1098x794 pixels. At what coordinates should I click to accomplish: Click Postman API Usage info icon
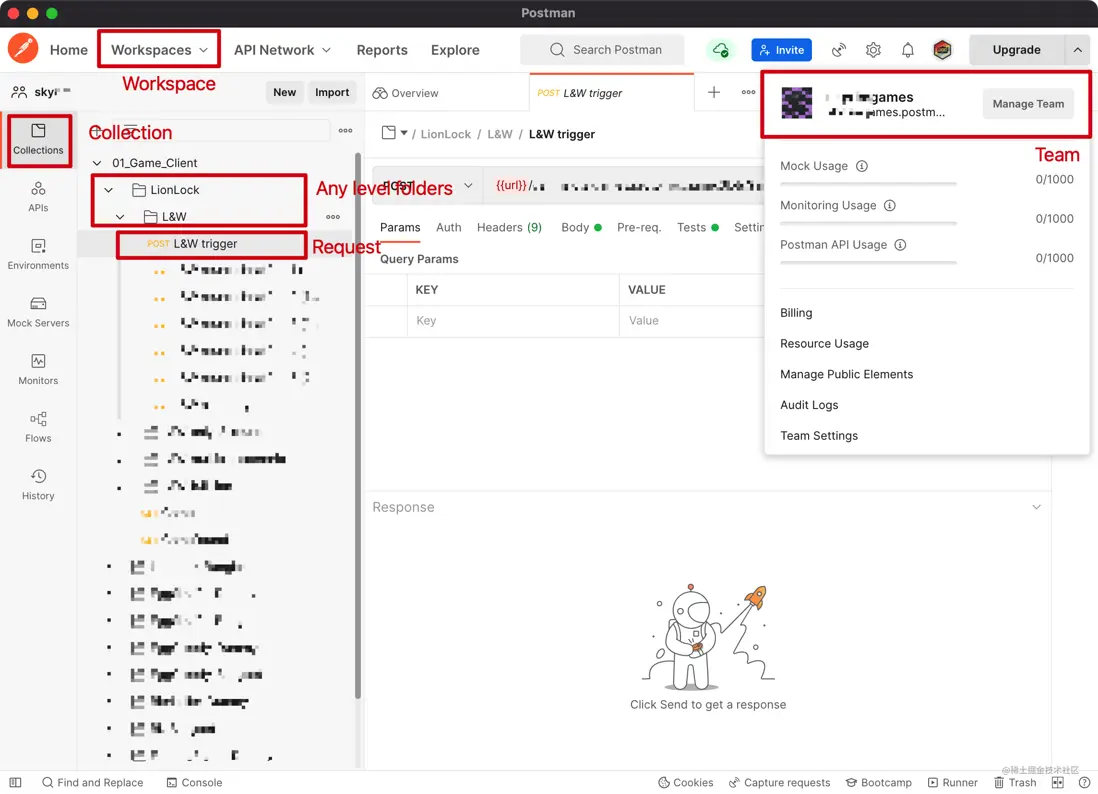pos(901,244)
